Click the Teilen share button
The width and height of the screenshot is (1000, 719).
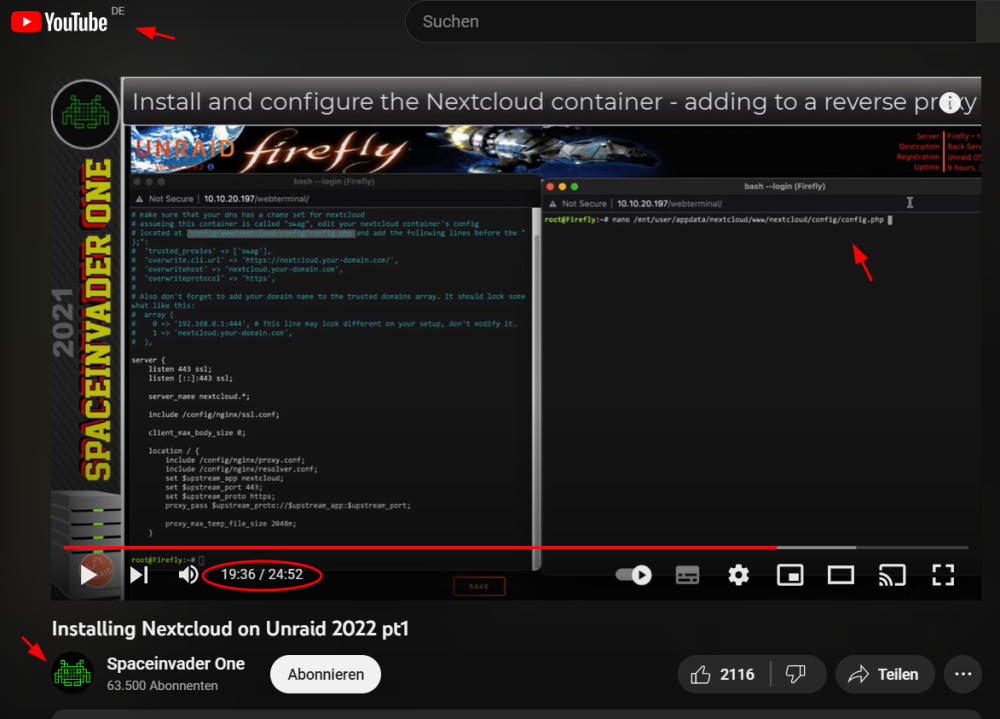(x=885, y=674)
